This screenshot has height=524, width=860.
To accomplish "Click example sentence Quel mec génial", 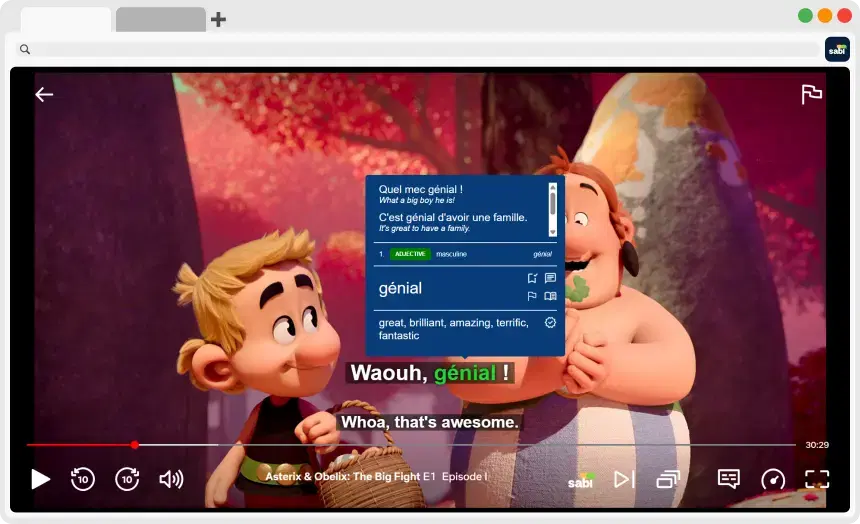I will coord(421,189).
